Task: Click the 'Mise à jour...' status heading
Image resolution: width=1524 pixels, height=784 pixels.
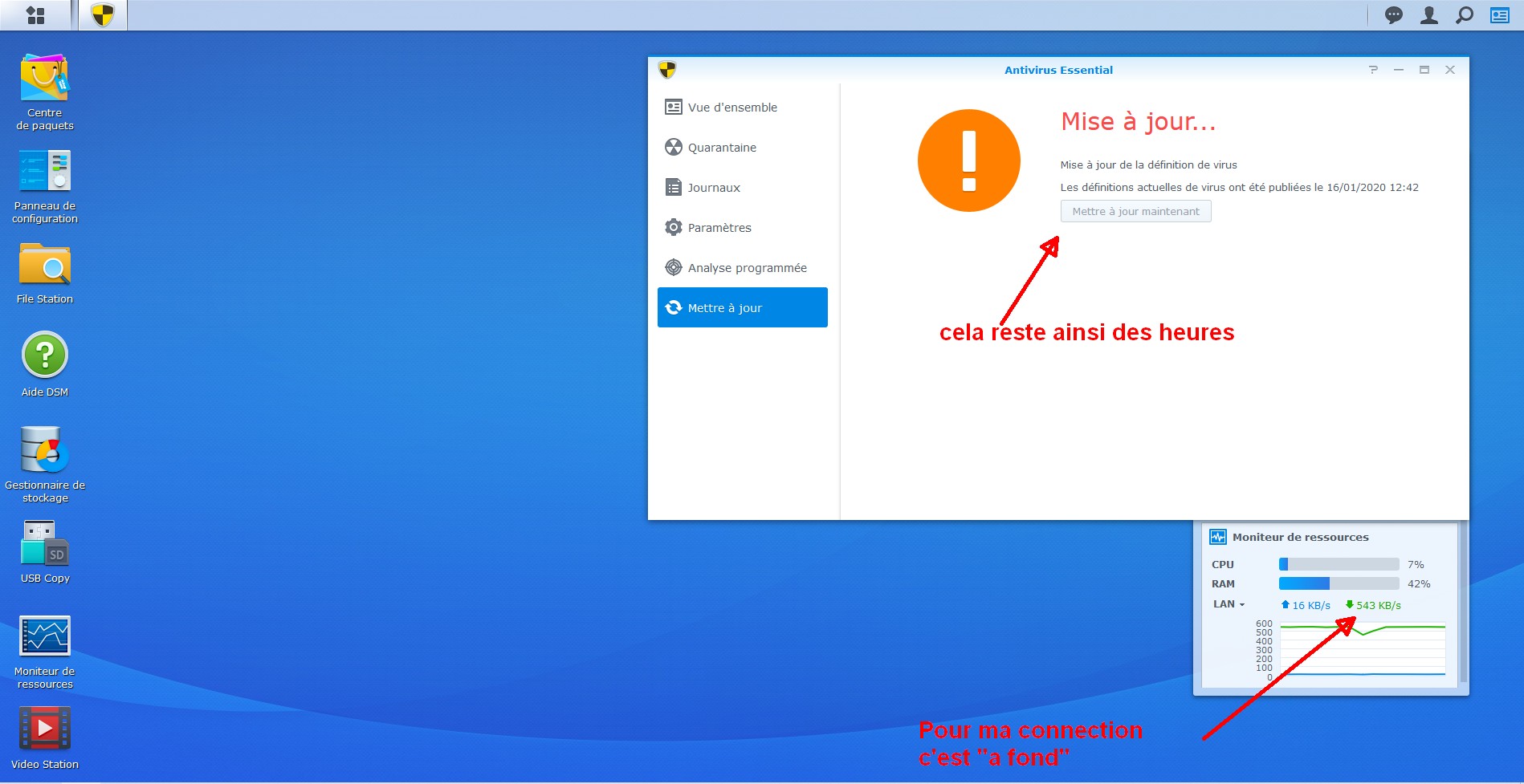Action: [1139, 122]
